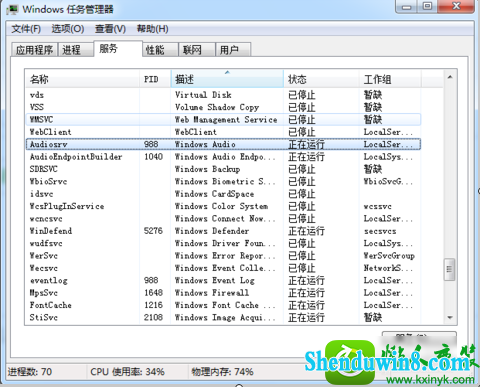Image resolution: width=480 pixels, height=387 pixels.
Task: Switch to the 进程 tab
Action: tap(75, 50)
